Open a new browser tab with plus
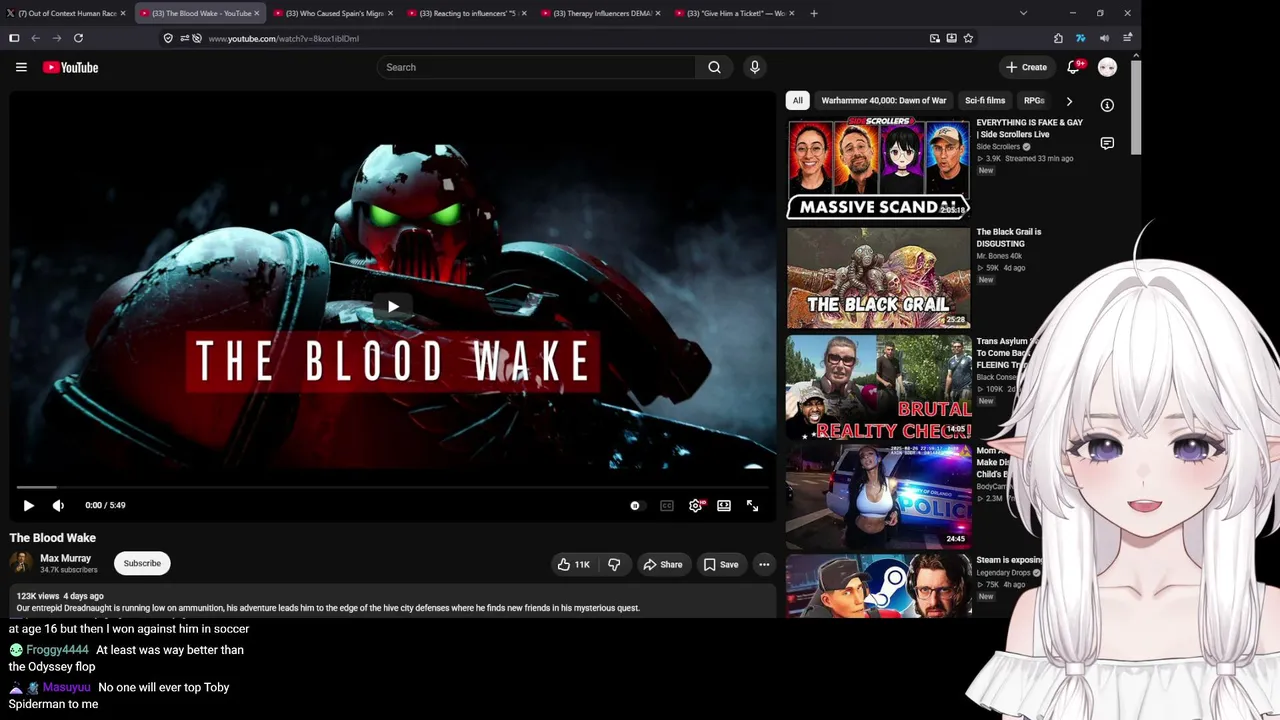The width and height of the screenshot is (1280, 720). coord(814,13)
